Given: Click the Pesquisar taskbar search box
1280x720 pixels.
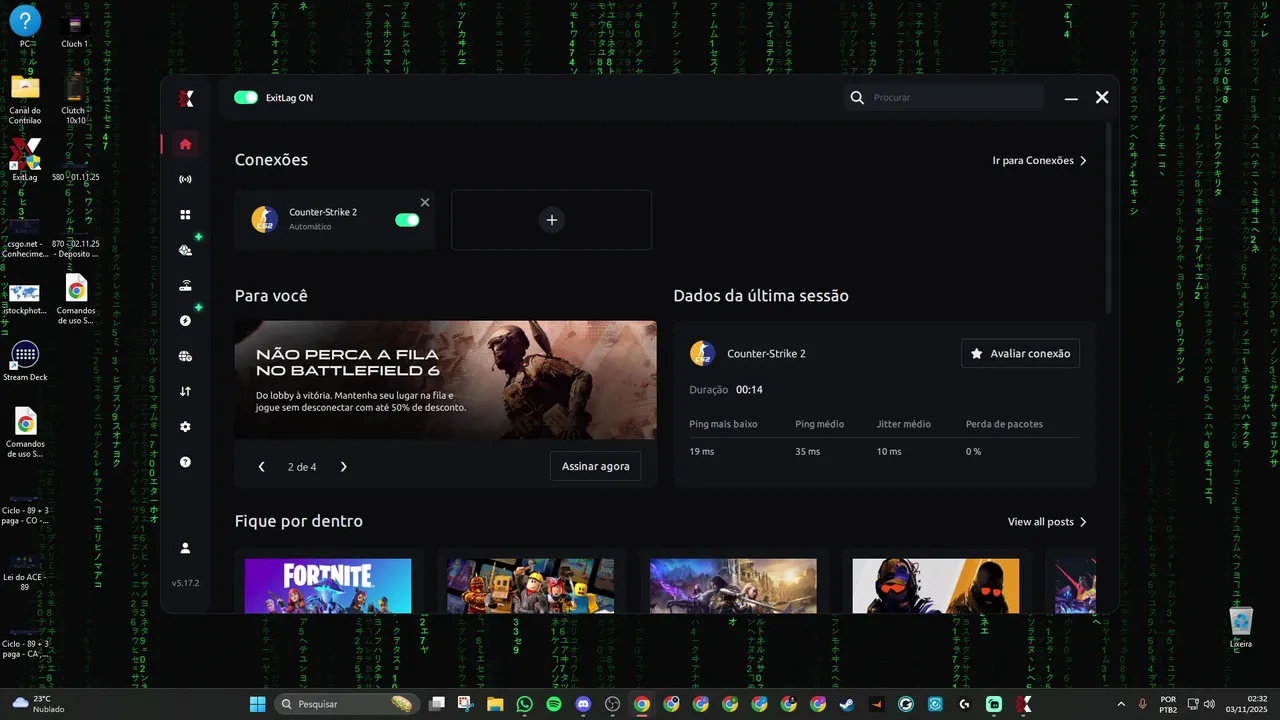Looking at the screenshot, I should pyautogui.click(x=346, y=704).
